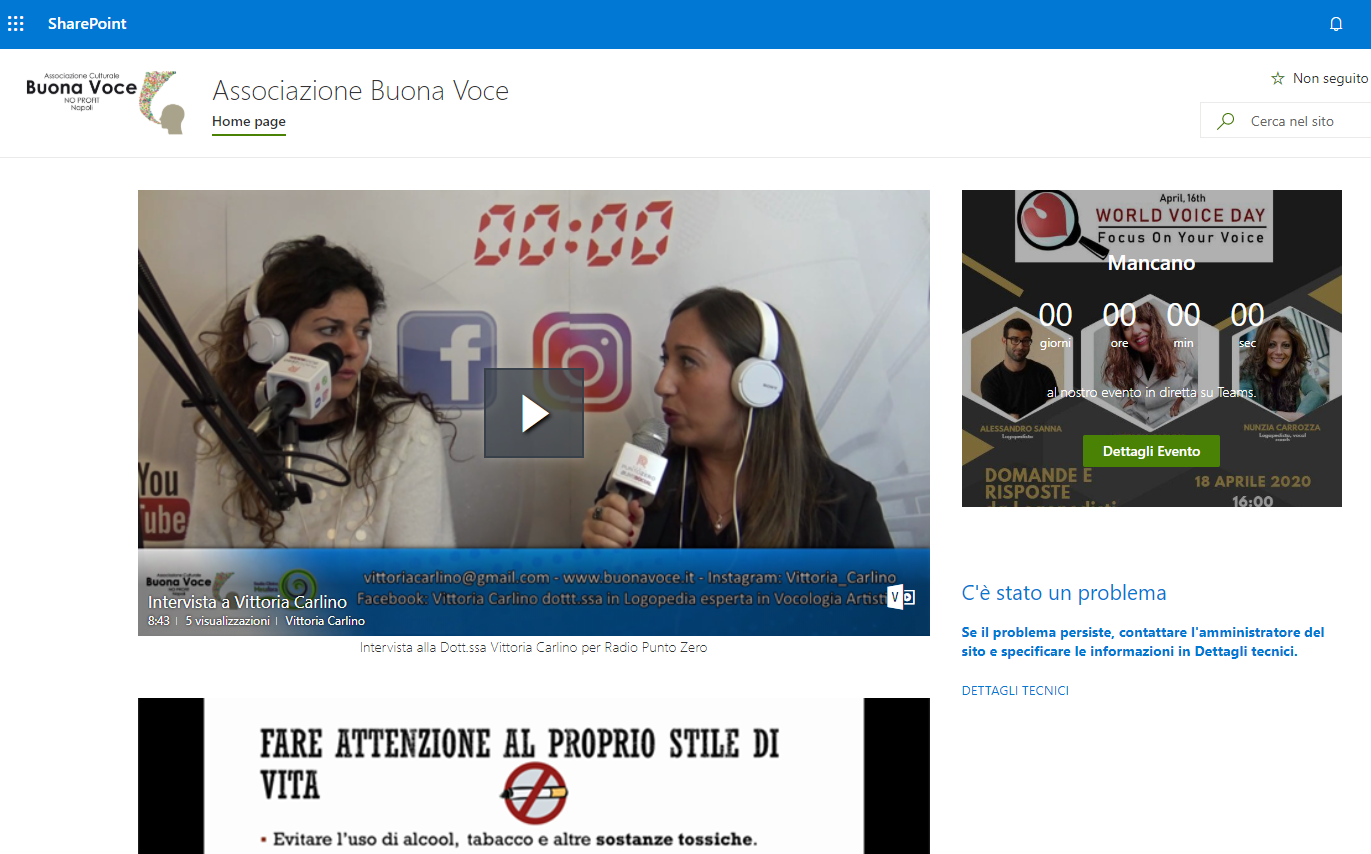The height and width of the screenshot is (854, 1371).
Task: Click the 5 visualizzazioni count
Action: 227,621
